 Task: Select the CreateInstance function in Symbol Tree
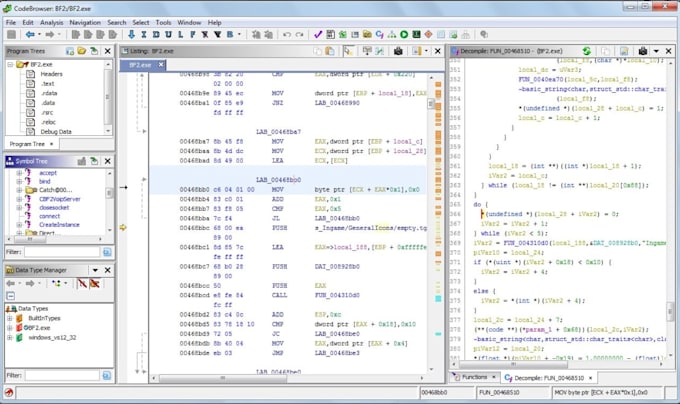59,225
